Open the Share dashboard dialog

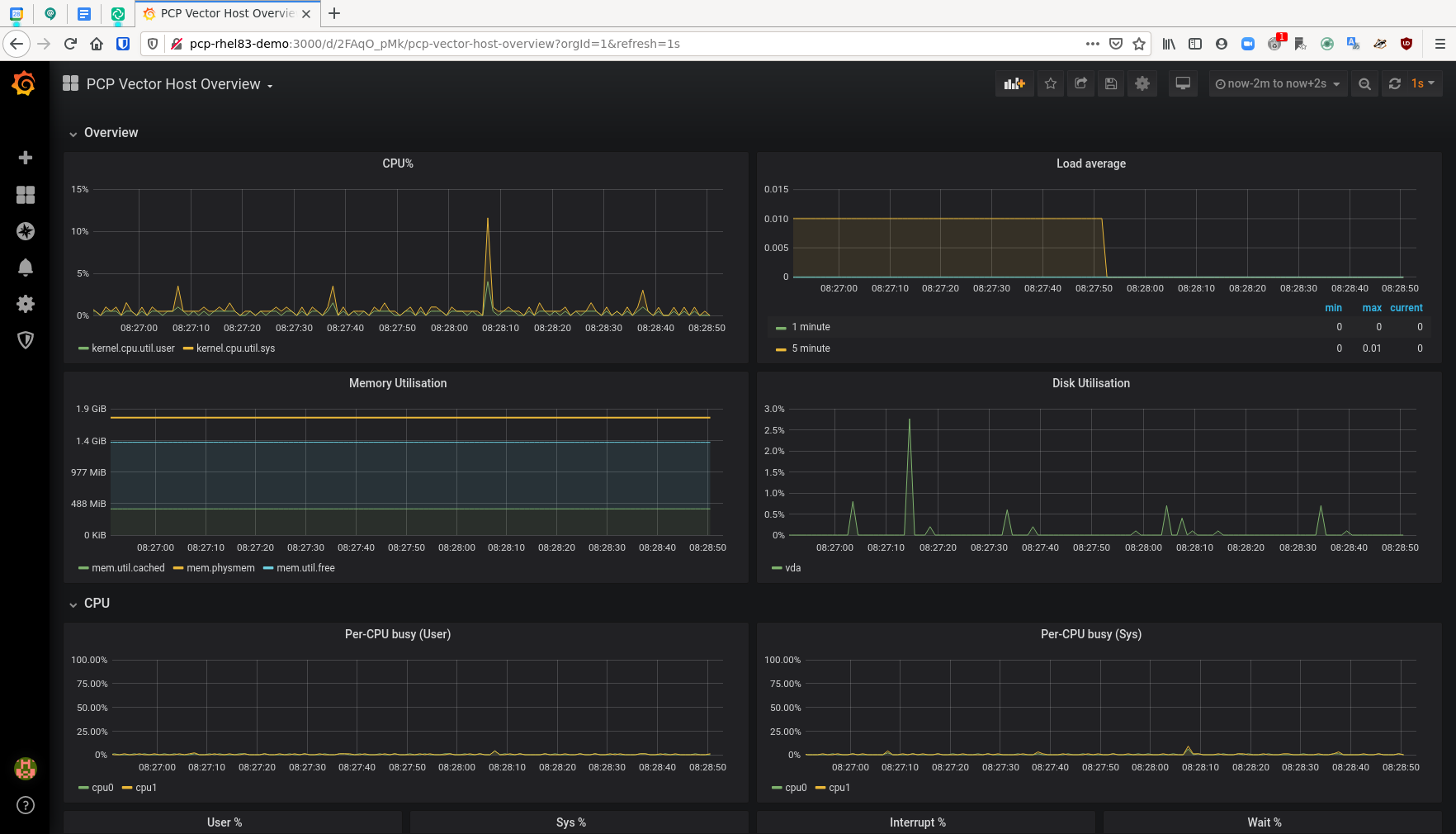point(1080,83)
